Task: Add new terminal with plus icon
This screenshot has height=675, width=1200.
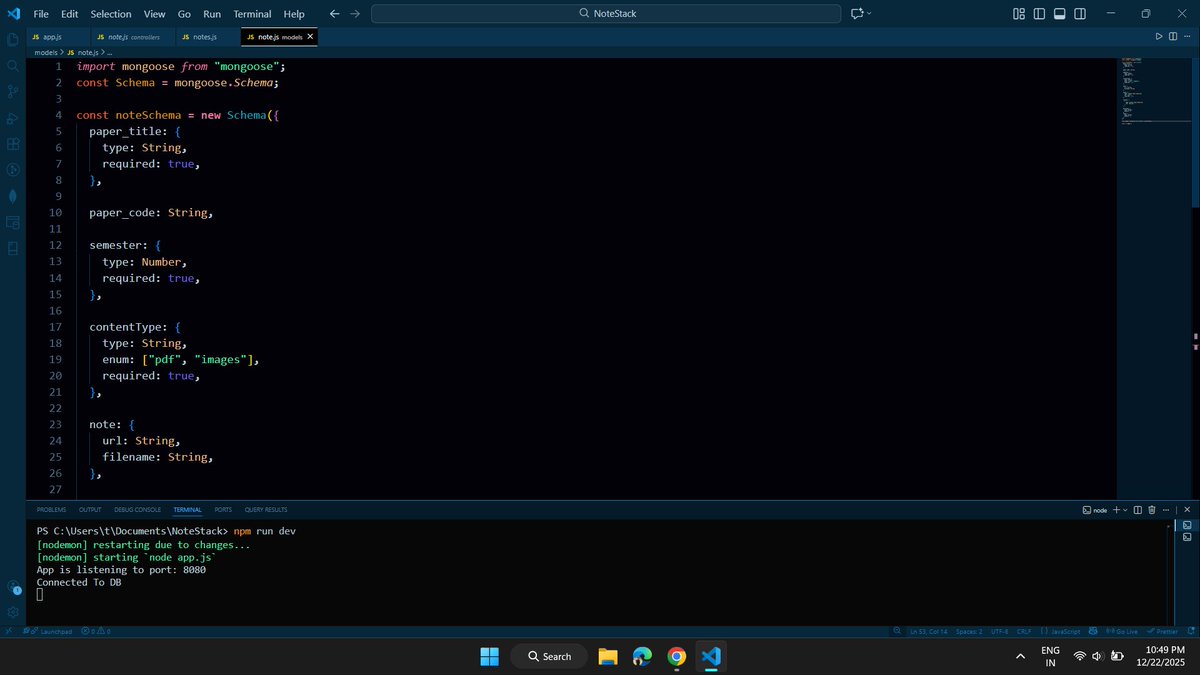Action: [1116, 509]
